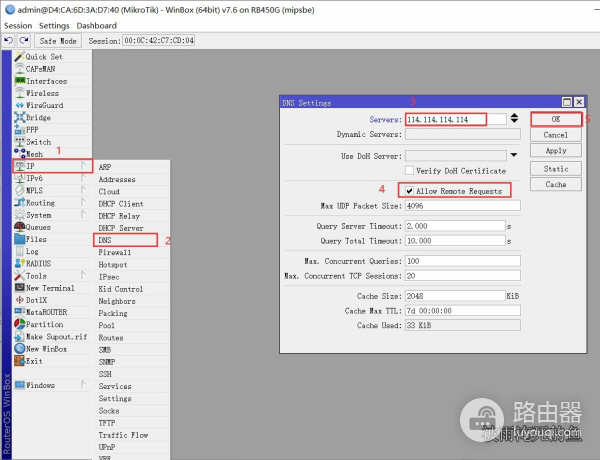The height and width of the screenshot is (460, 600).
Task: Click the CAPsMAN antenna icon
Action: pos(20,69)
